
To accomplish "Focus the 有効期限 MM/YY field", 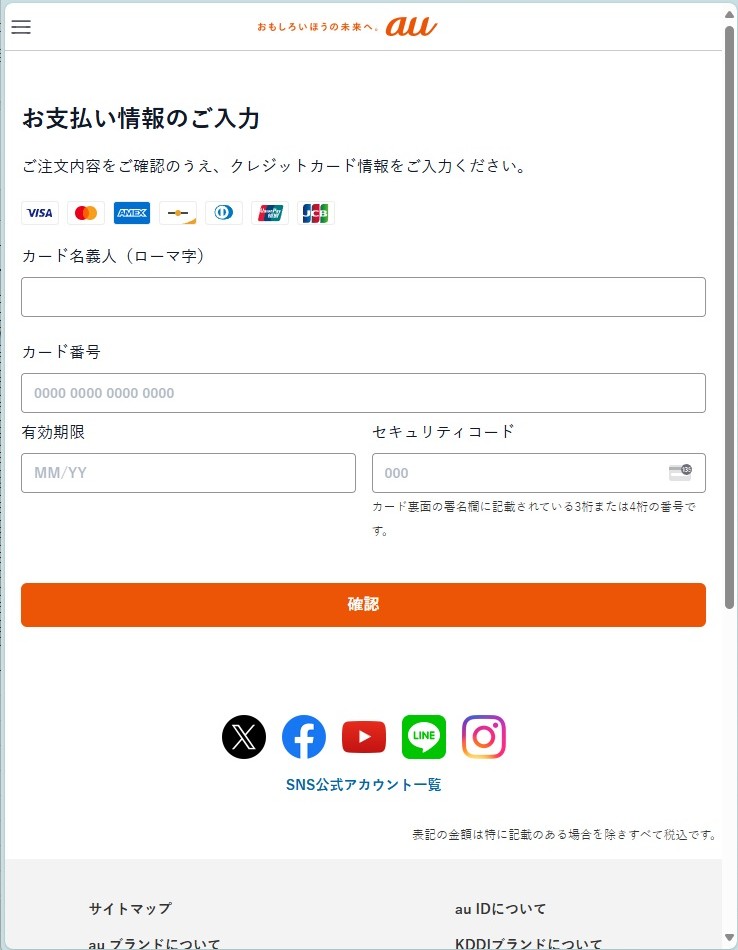I will click(x=188, y=473).
